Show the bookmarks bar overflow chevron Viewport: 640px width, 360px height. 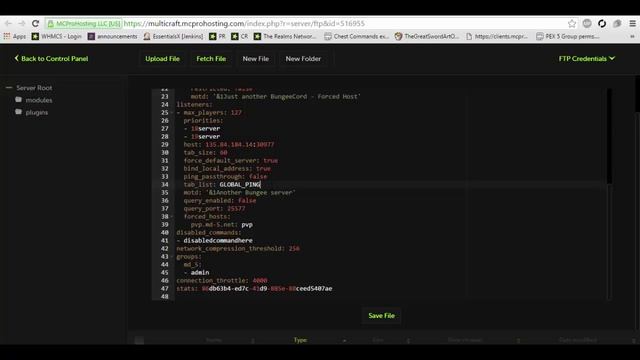coord(632,36)
